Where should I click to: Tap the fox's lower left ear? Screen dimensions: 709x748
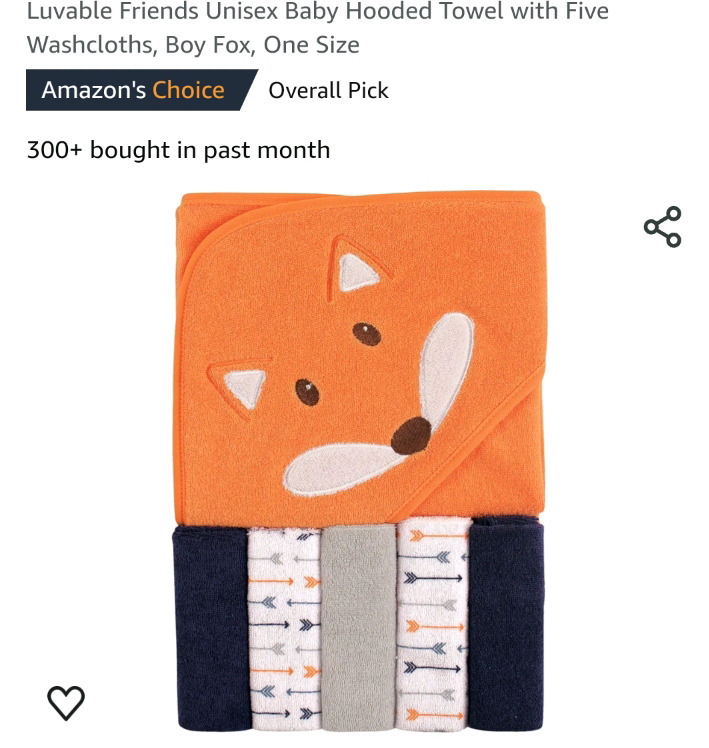245,388
